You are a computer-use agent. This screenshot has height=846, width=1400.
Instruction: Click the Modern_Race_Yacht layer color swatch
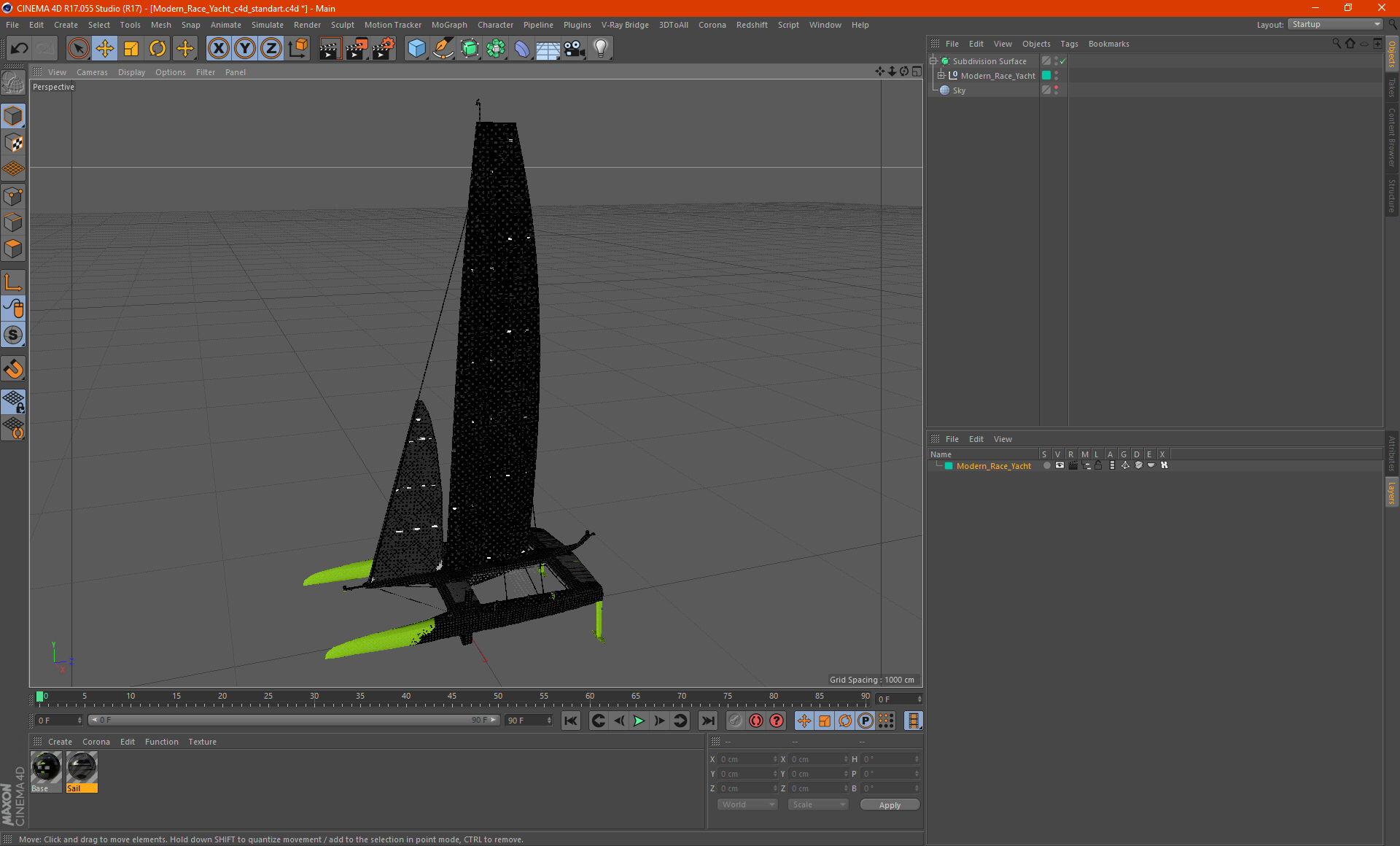[949, 466]
